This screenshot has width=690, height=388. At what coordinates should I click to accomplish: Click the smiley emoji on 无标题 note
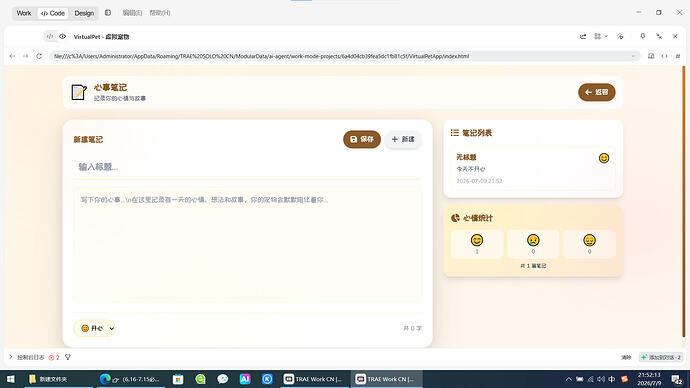coord(604,158)
